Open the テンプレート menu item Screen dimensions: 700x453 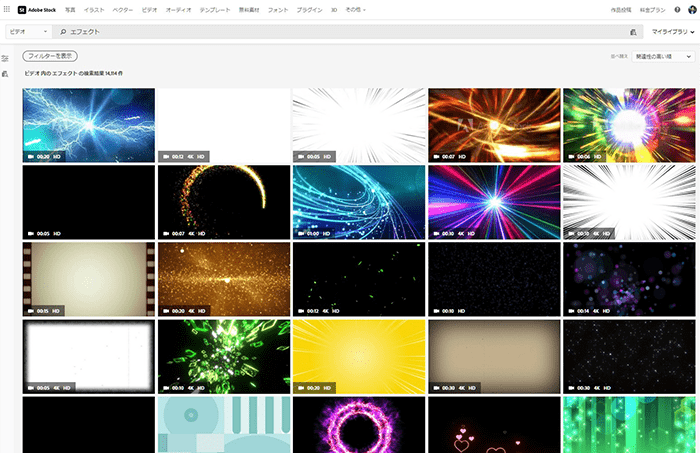click(x=214, y=9)
